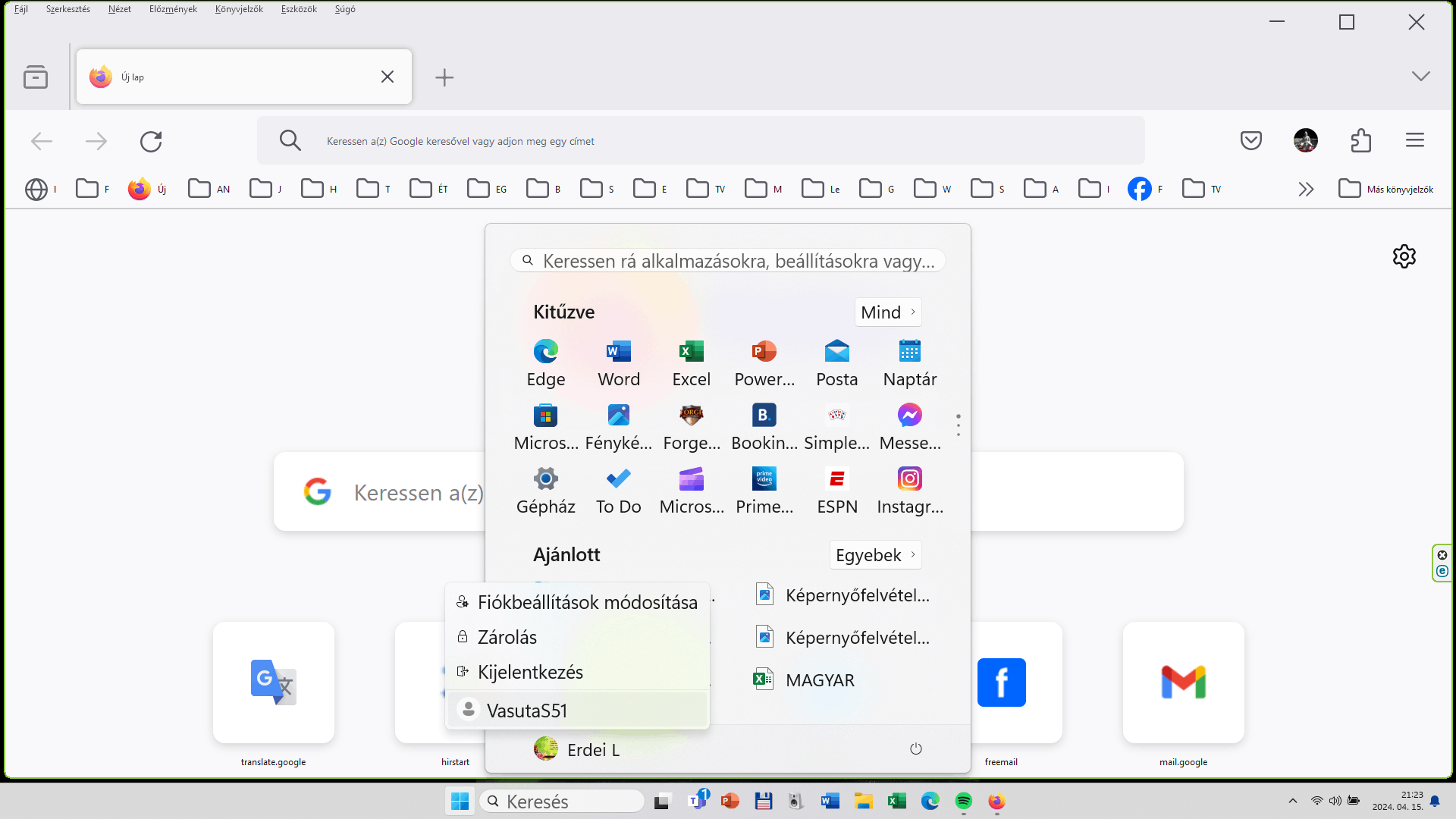Expand Egyebek recommended items list

[x=875, y=555]
